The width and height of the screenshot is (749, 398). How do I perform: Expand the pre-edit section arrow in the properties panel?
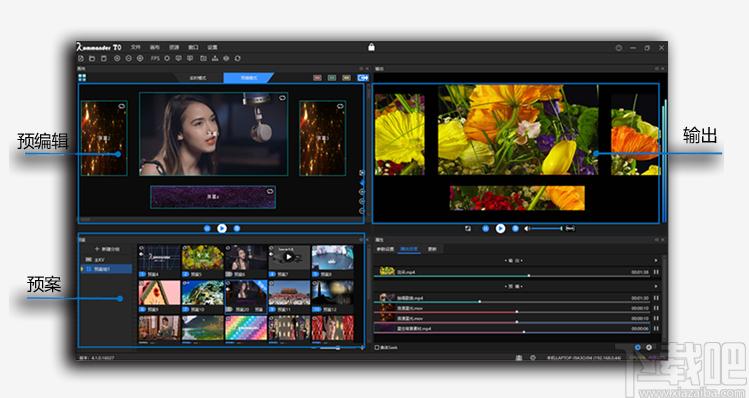[x=656, y=286]
